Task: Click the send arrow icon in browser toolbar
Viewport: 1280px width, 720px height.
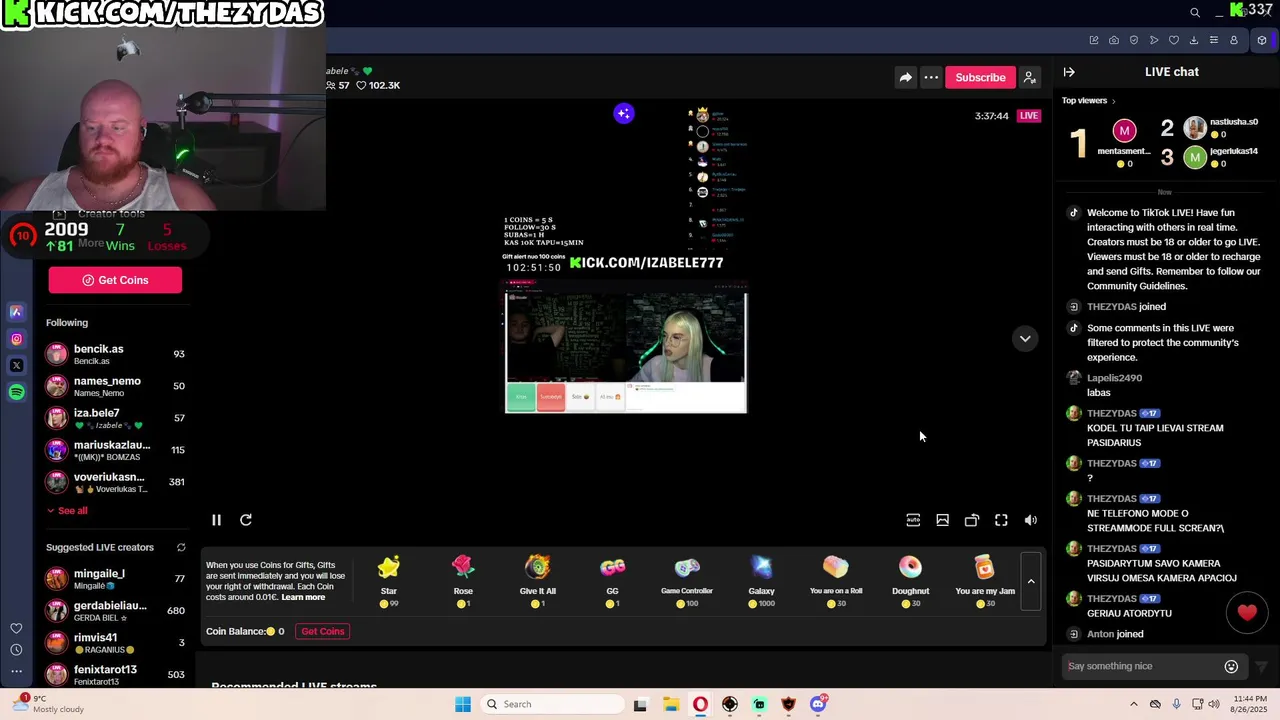Action: [1154, 40]
